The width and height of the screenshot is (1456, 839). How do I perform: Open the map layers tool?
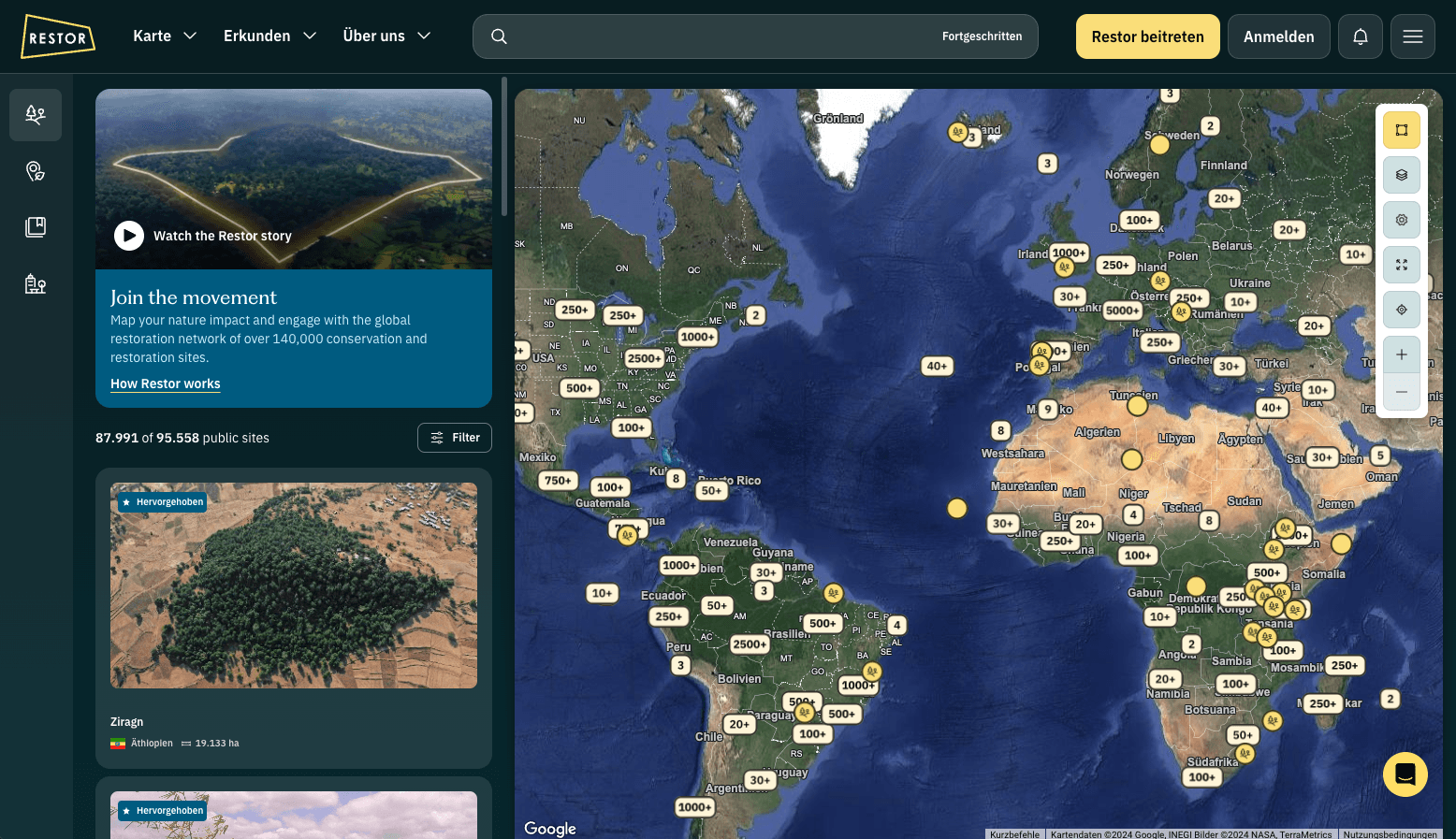pyautogui.click(x=1402, y=175)
